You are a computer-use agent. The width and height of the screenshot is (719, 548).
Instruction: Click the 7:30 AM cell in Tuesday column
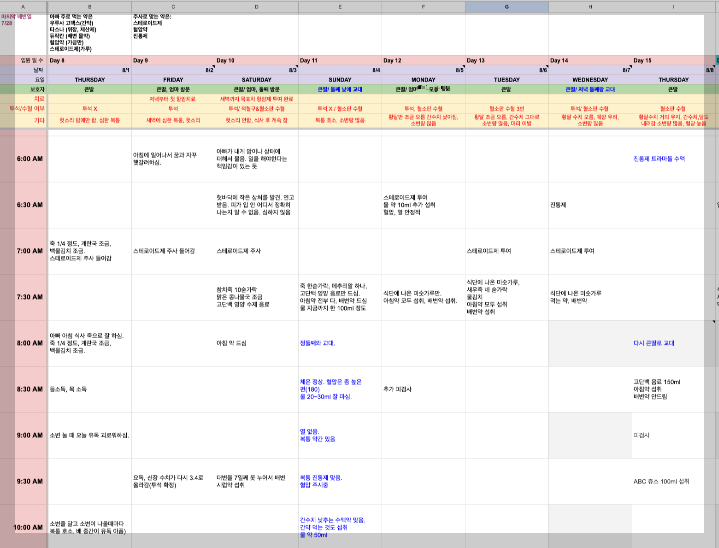(507, 297)
